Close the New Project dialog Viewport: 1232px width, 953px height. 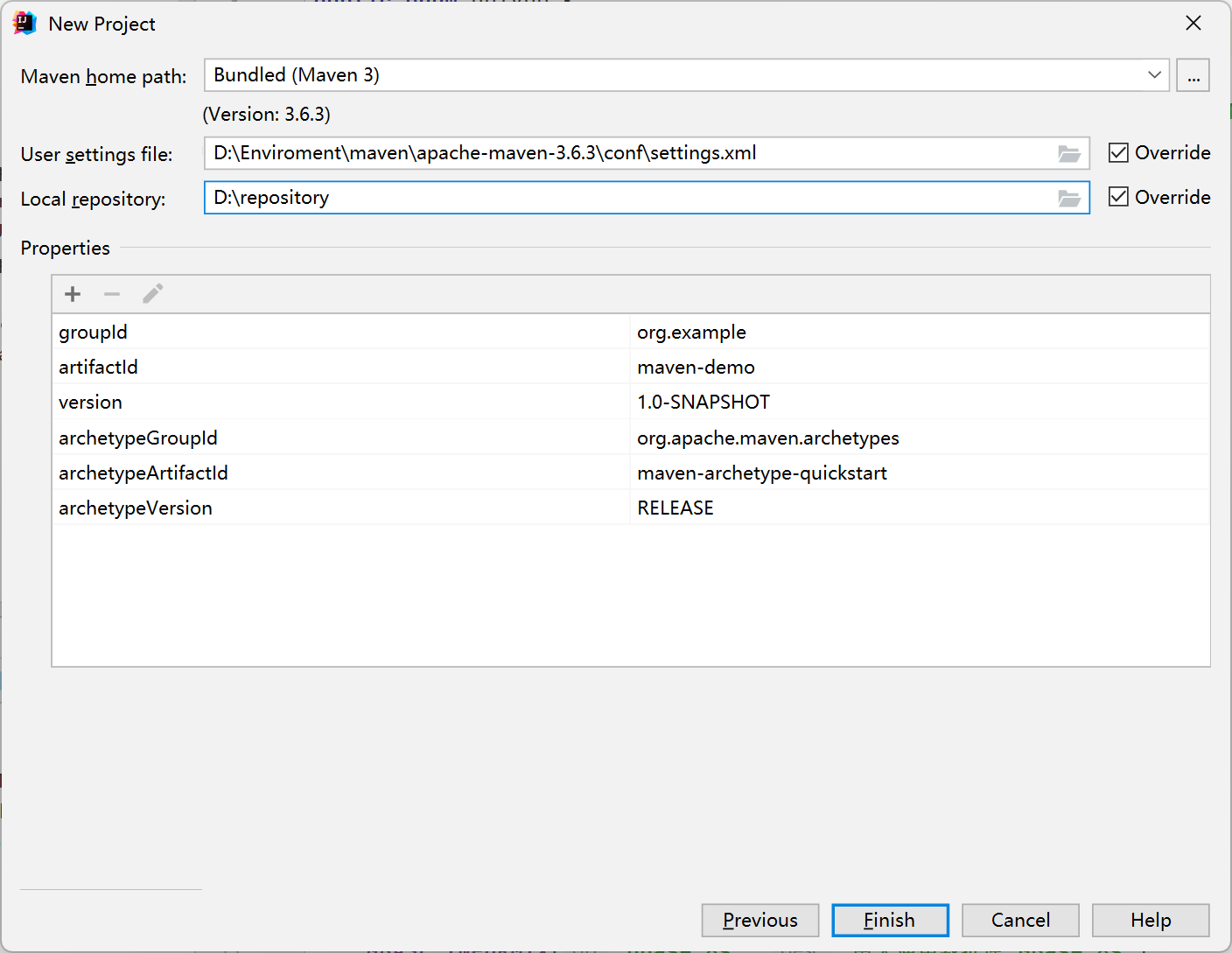[1193, 24]
